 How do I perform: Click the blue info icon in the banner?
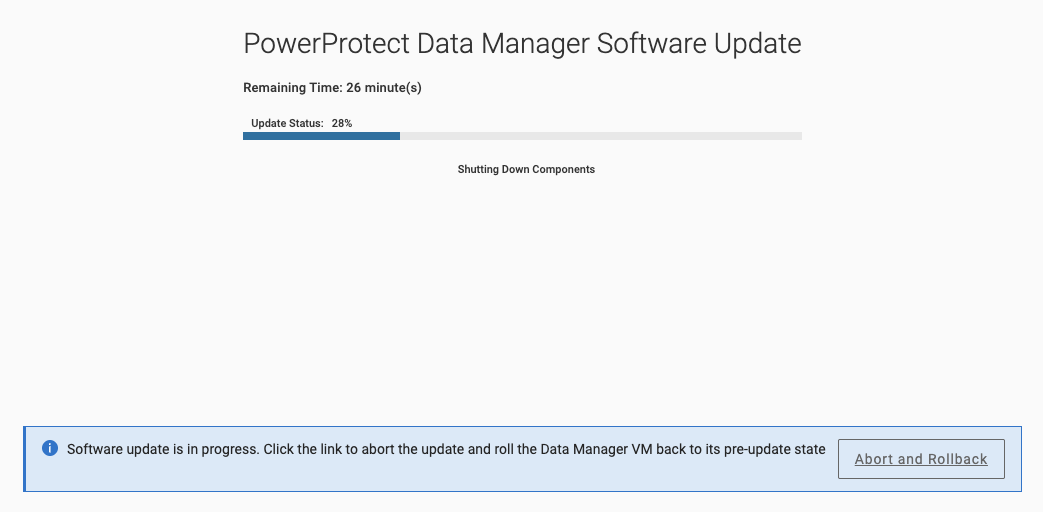click(50, 448)
